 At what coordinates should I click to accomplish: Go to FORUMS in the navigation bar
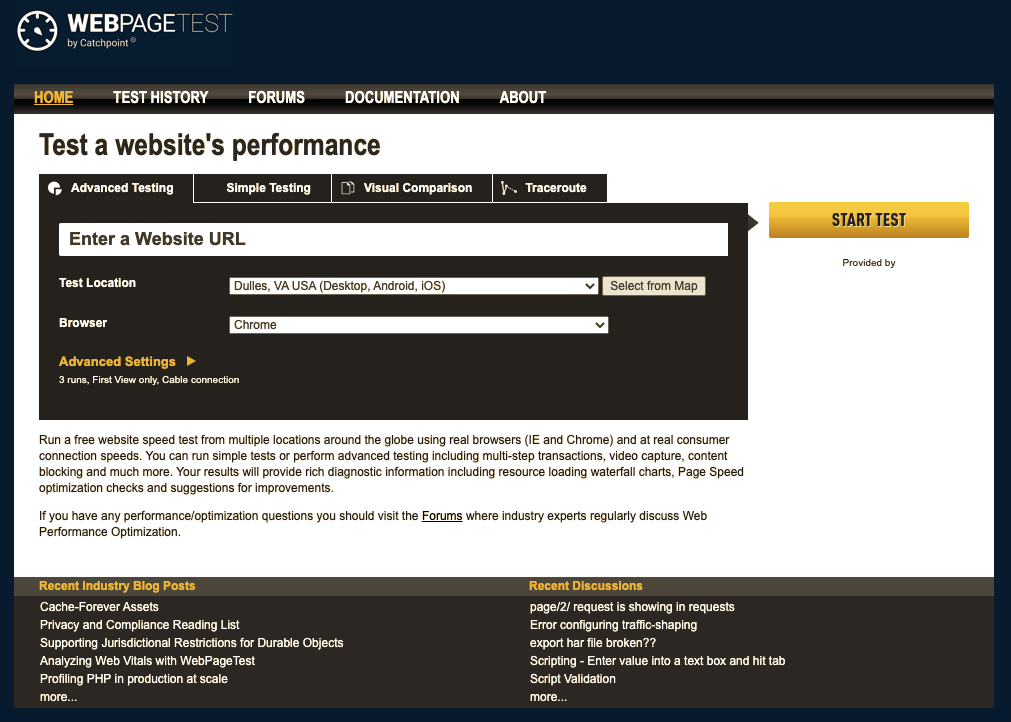click(x=277, y=97)
